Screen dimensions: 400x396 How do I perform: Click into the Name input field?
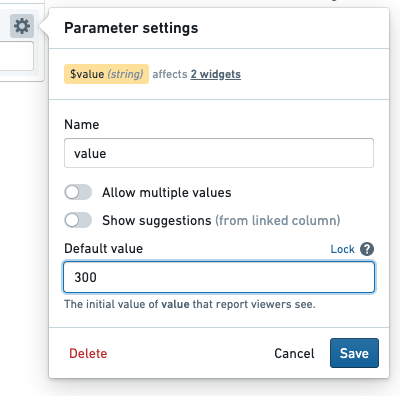click(219, 153)
